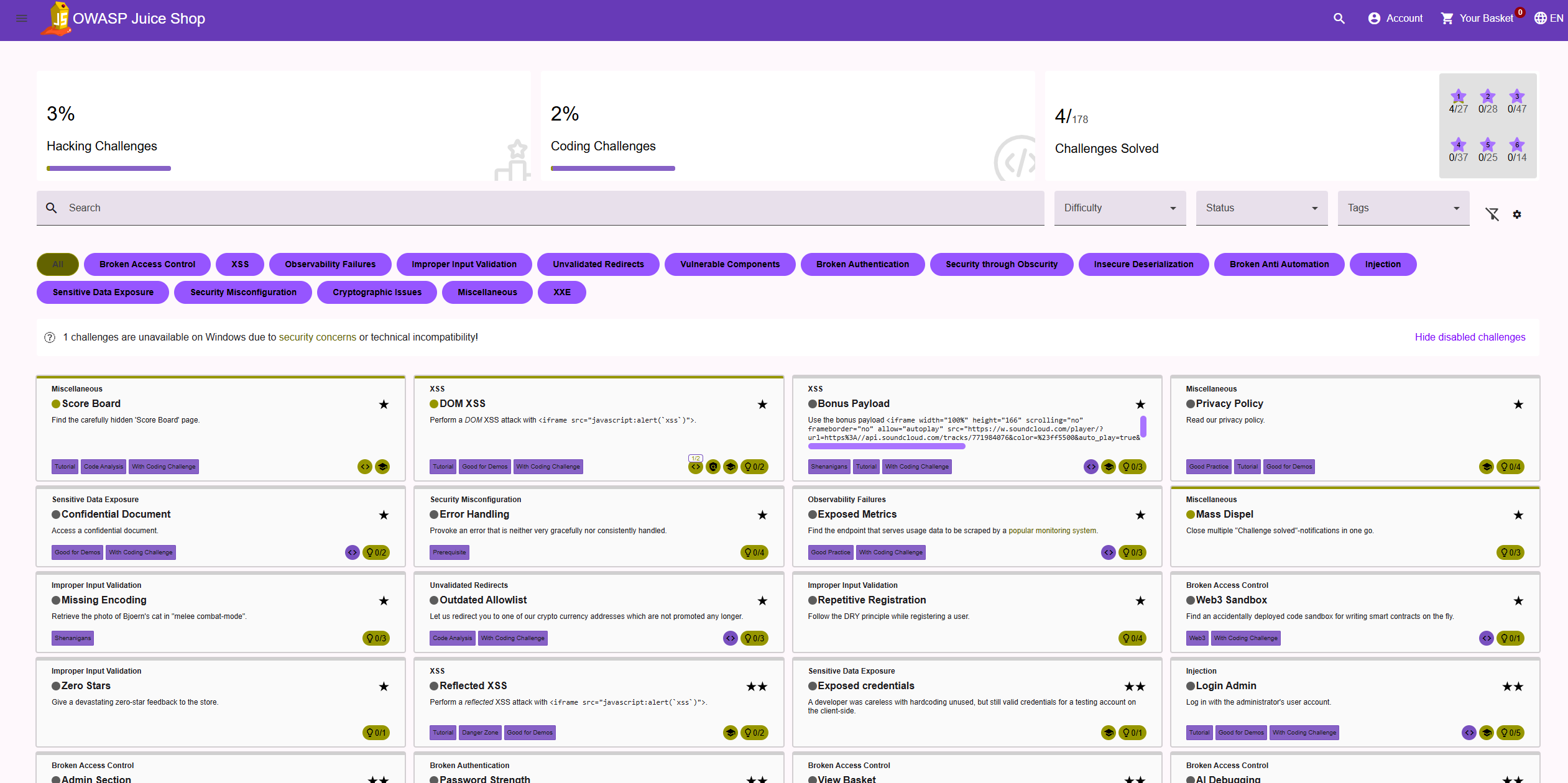This screenshot has height=783, width=1568.
Task: Click the Hacking Challenges progress bar
Action: [x=109, y=168]
